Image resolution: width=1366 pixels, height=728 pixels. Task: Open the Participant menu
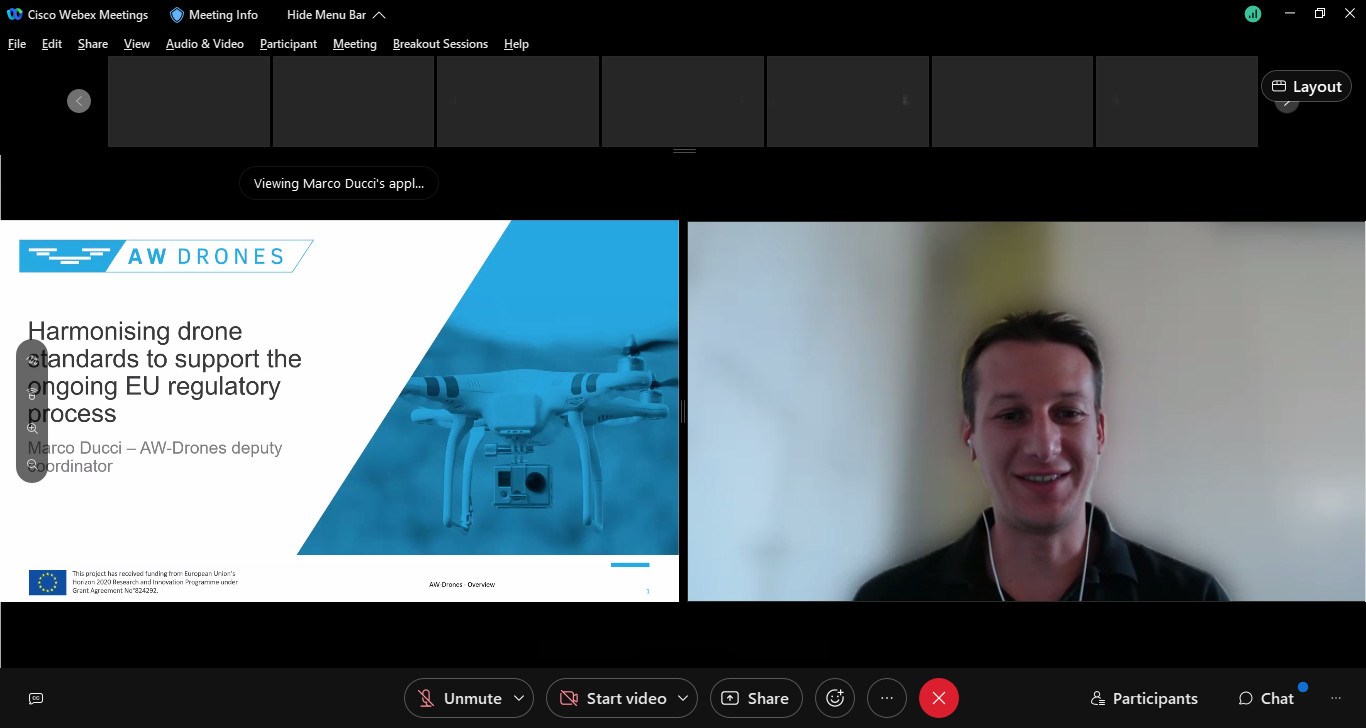pyautogui.click(x=288, y=44)
